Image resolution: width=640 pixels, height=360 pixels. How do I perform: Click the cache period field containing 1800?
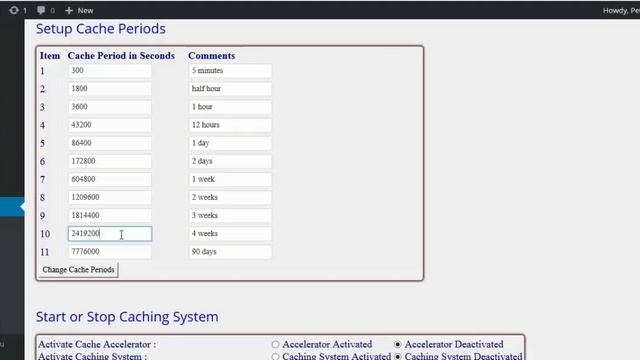[110, 89]
